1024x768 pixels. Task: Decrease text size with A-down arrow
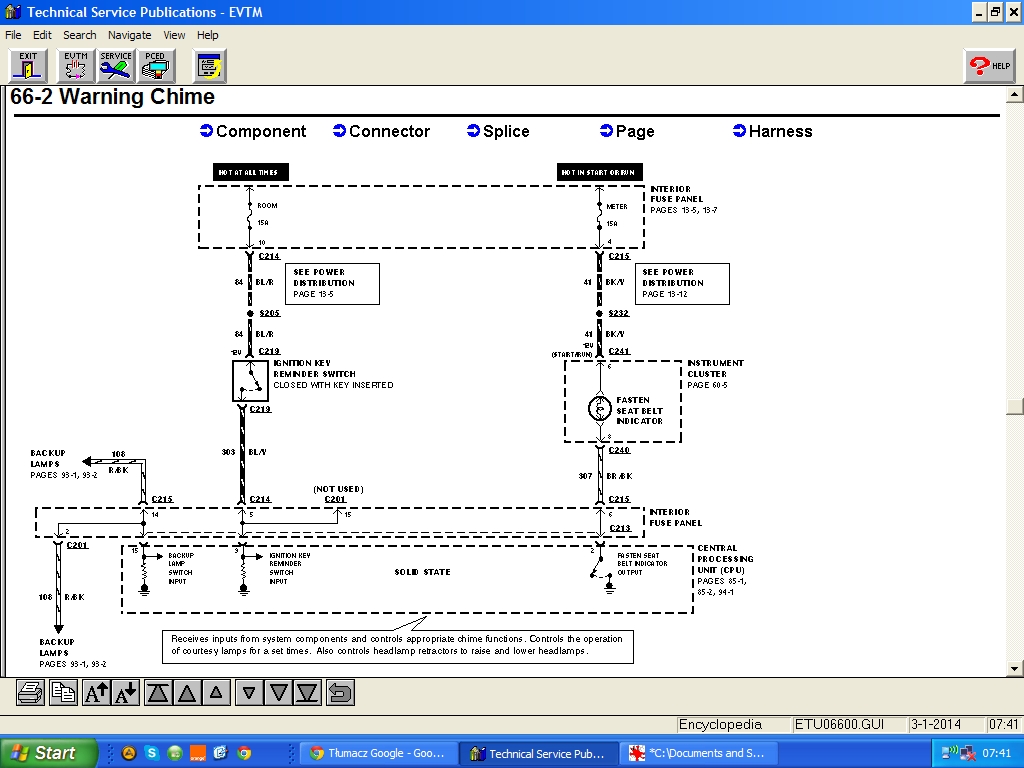(126, 692)
